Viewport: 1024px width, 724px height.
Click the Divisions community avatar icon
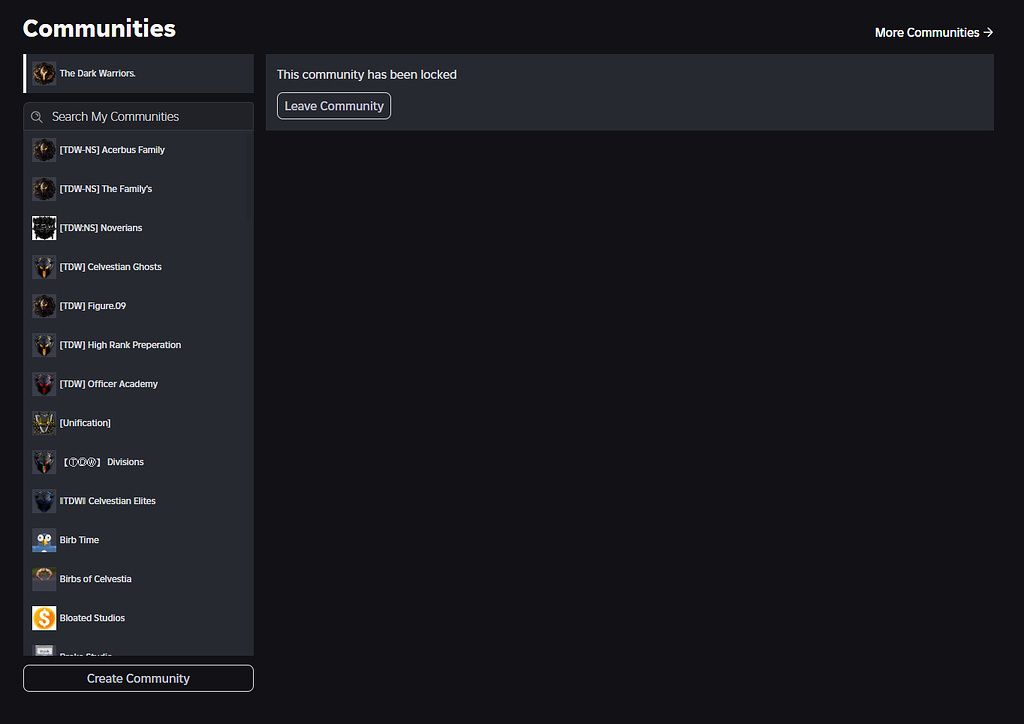tap(44, 462)
